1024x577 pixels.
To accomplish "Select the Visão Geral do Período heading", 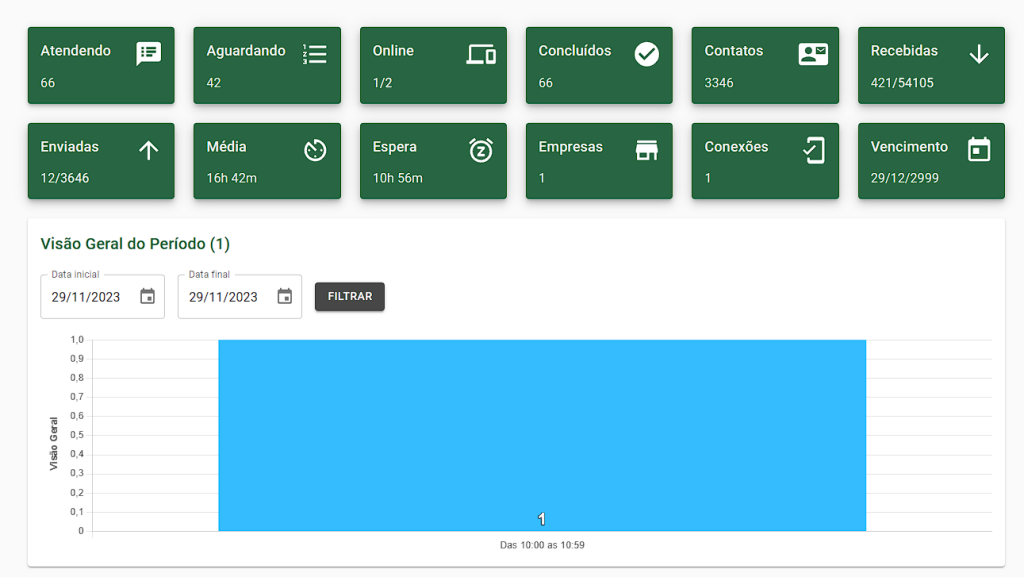I will (x=135, y=244).
